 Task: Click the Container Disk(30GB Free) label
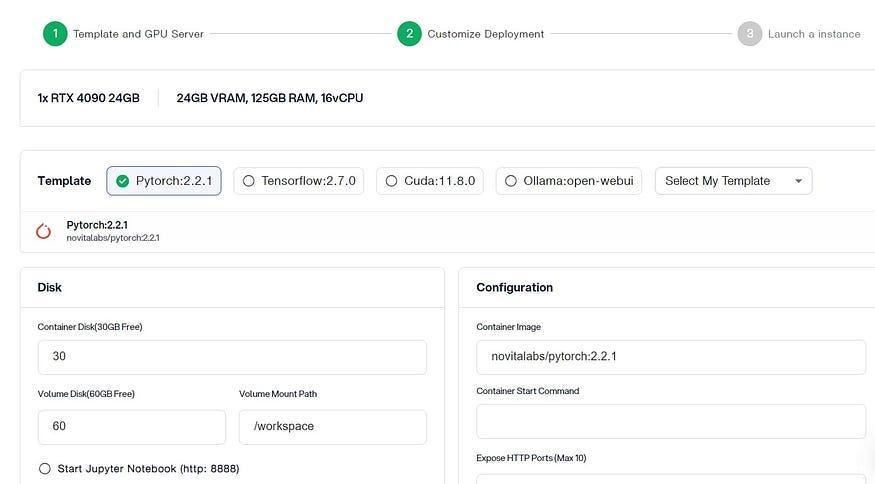click(89, 327)
